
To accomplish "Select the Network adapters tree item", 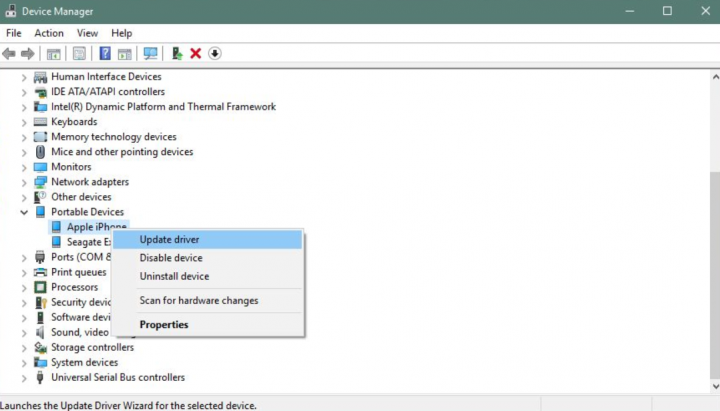I will coord(89,182).
